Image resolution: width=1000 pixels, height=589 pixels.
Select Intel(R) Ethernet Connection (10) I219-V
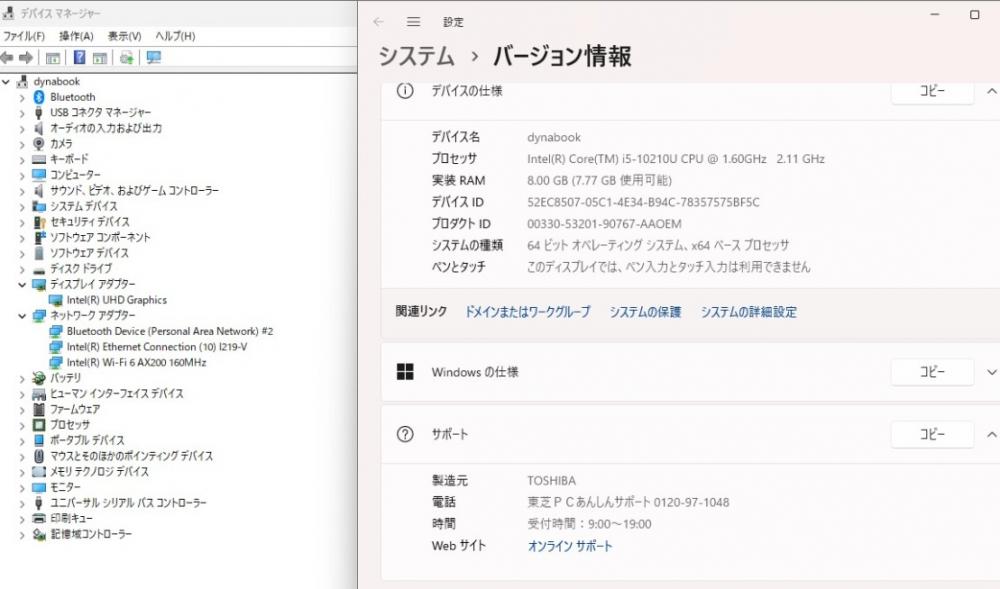pos(157,347)
